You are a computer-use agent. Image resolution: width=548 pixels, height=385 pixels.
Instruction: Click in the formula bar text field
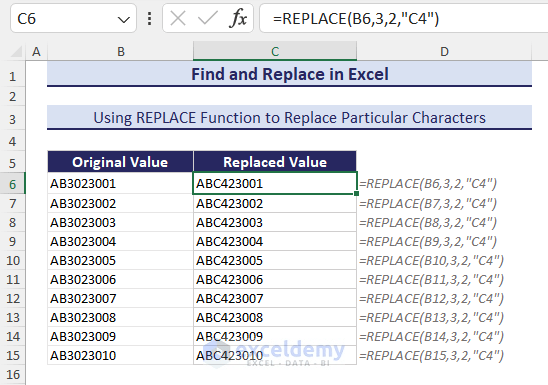click(404, 18)
